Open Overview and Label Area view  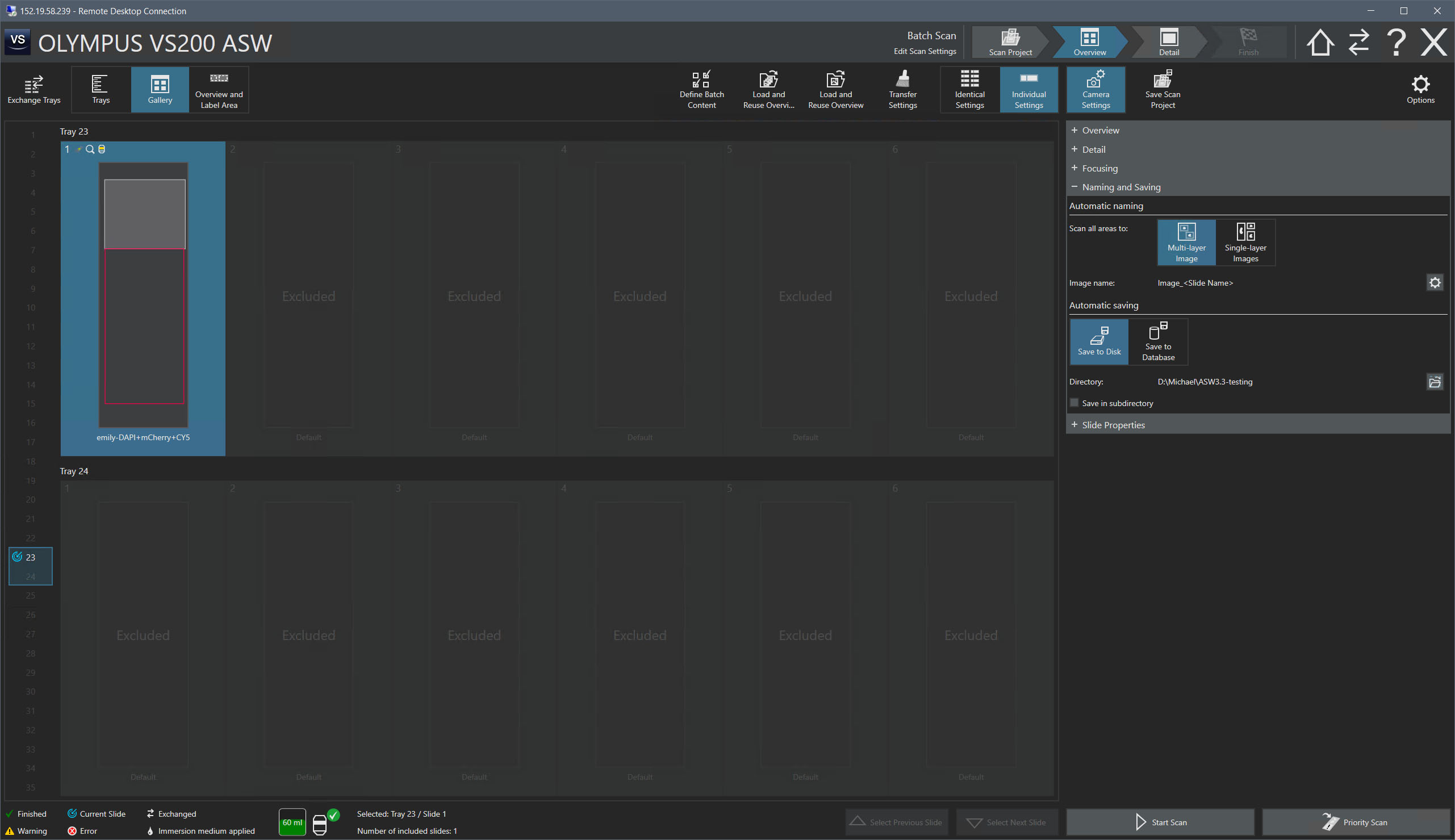[x=219, y=89]
